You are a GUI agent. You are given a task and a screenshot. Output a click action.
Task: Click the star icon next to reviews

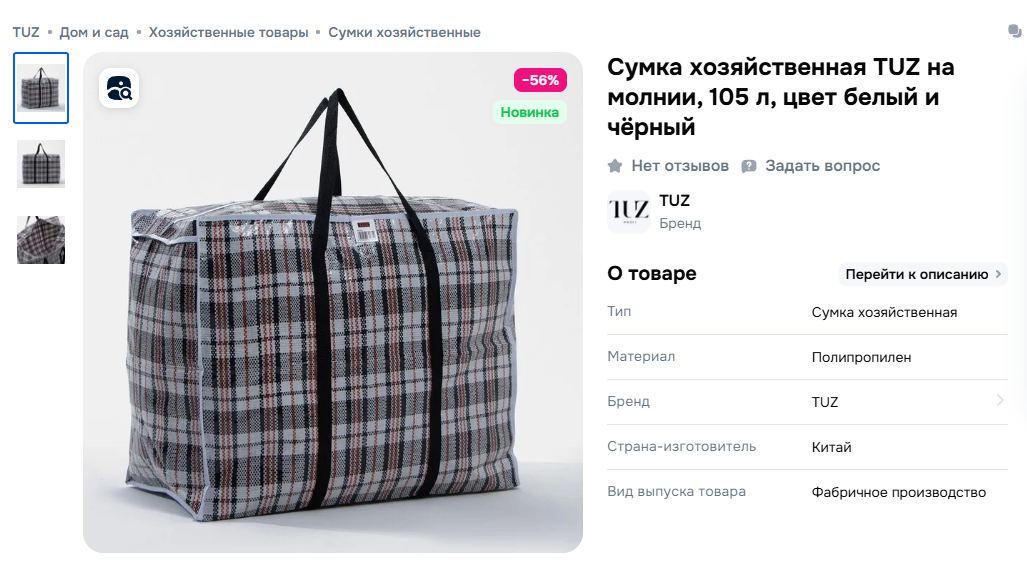pos(614,166)
